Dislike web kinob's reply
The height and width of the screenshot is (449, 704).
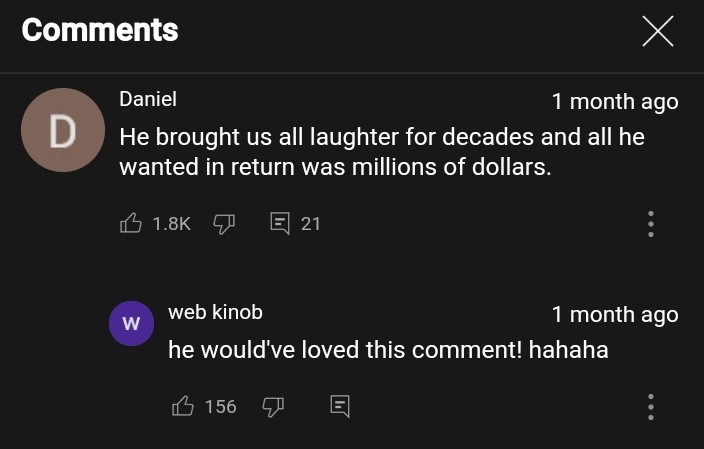pos(273,406)
